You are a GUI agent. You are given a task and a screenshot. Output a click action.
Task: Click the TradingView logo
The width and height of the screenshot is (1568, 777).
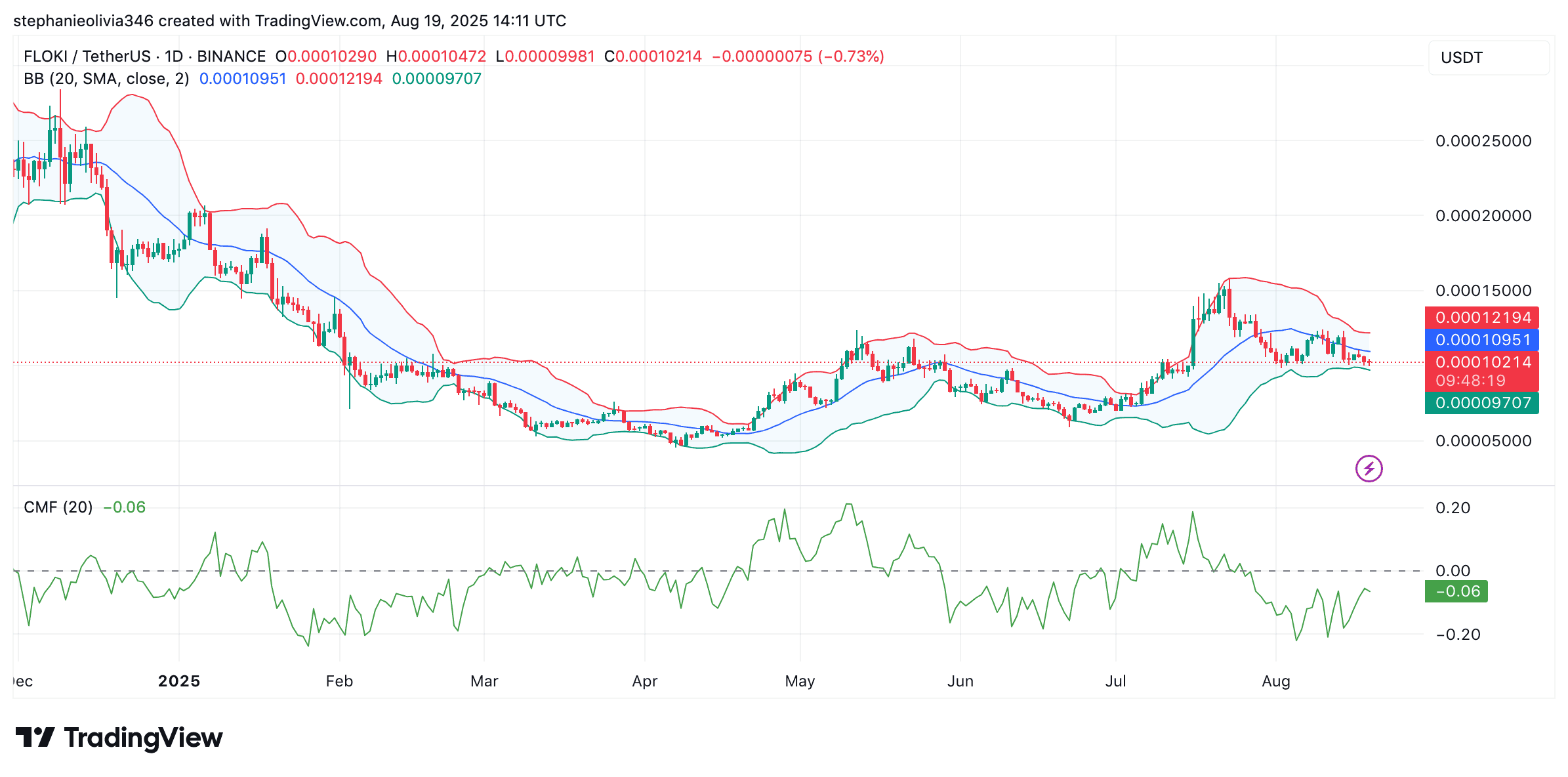tap(119, 738)
